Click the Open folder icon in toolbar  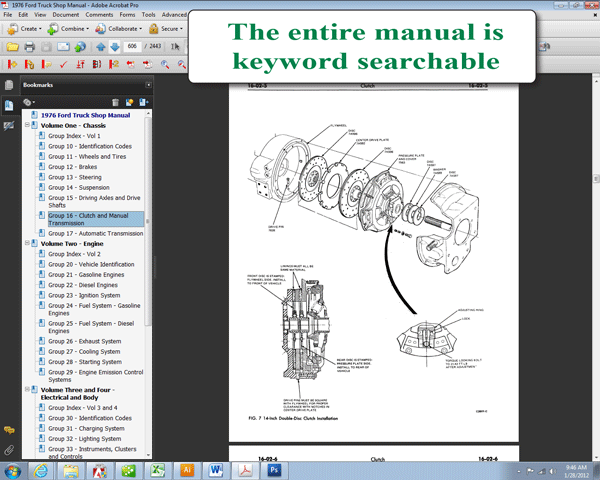pyautogui.click(x=12, y=47)
